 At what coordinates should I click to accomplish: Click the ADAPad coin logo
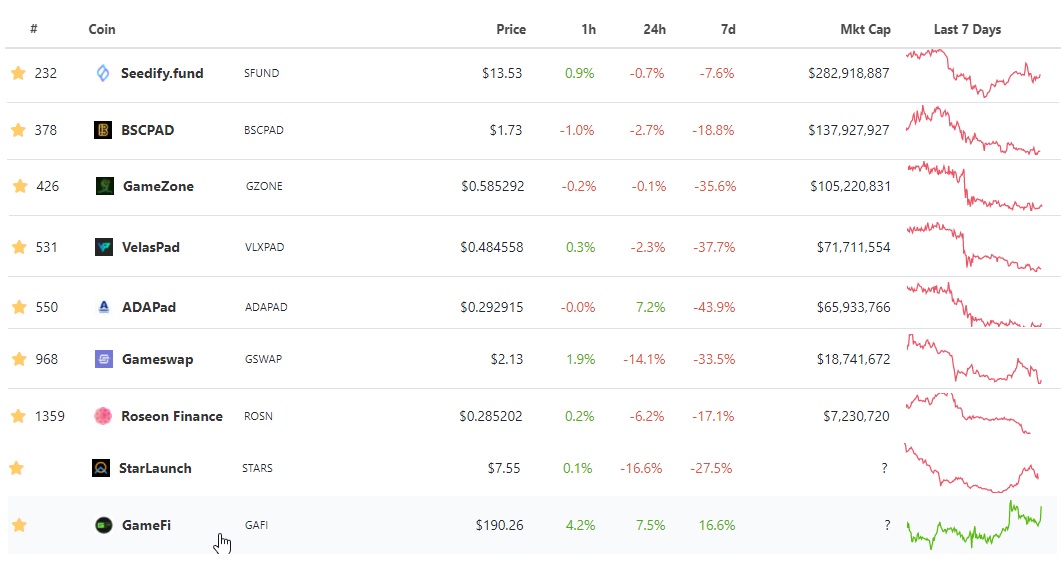point(104,307)
